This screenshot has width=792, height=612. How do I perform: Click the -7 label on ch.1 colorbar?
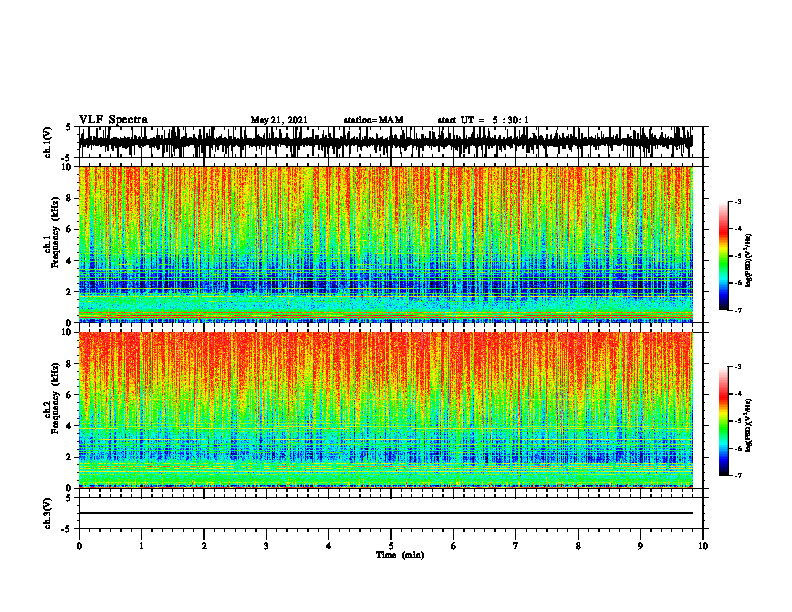(x=738, y=310)
